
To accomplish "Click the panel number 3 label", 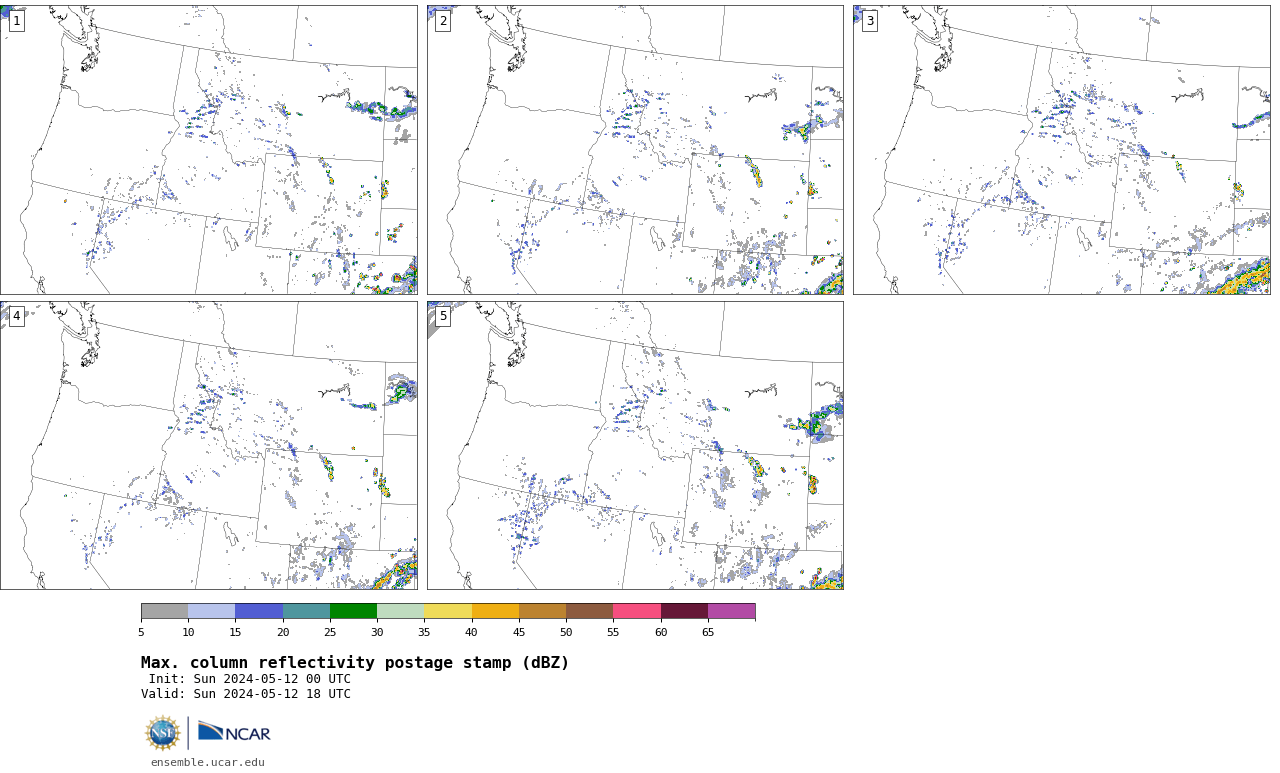I will [869, 21].
